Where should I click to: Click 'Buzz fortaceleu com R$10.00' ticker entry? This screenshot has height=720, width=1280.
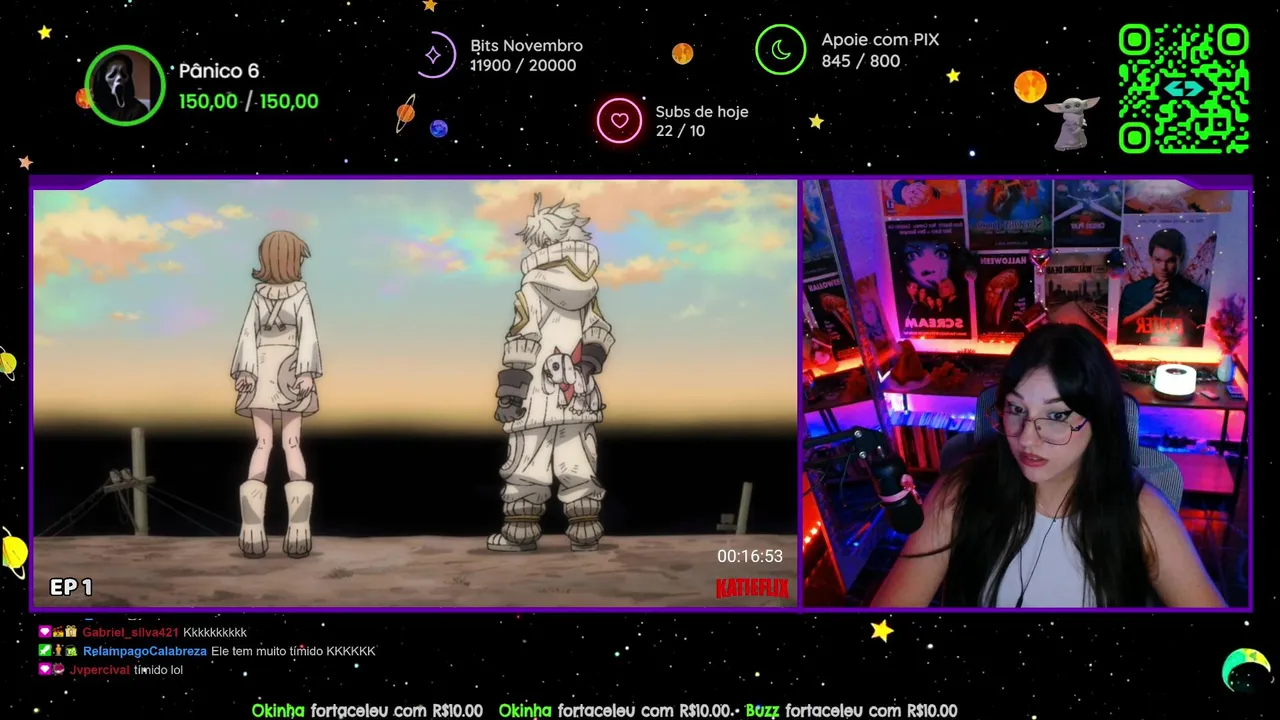click(x=851, y=711)
